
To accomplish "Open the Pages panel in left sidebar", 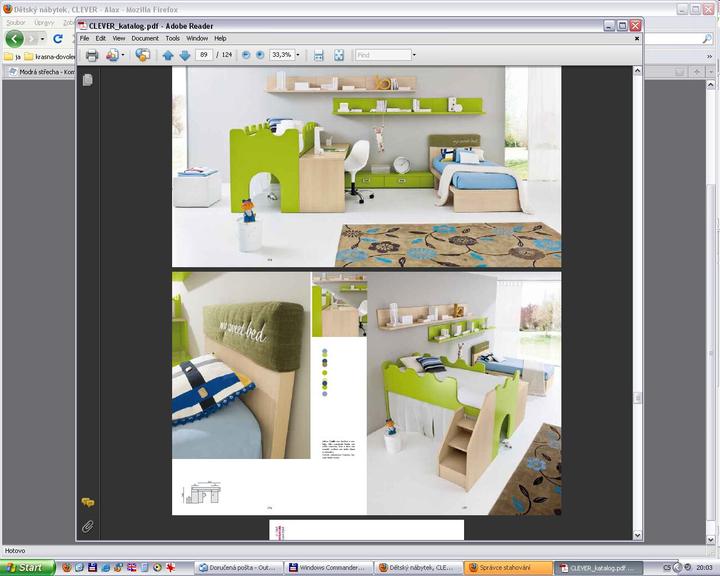I will pos(88,79).
